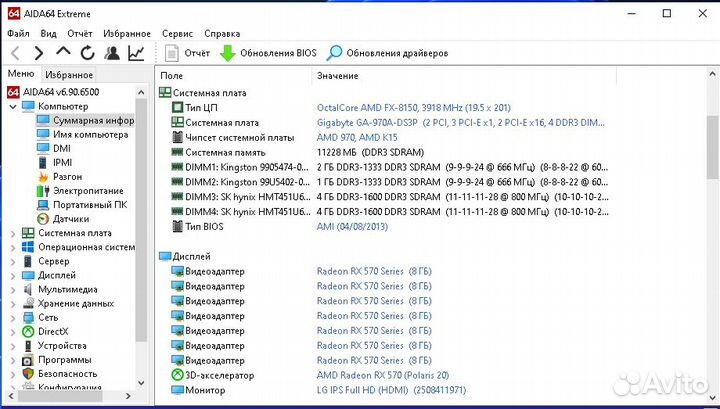The height and width of the screenshot is (409, 720).
Task: Click the 3D-акселератор Xbox icon in the list
Action: pyautogui.click(x=177, y=375)
